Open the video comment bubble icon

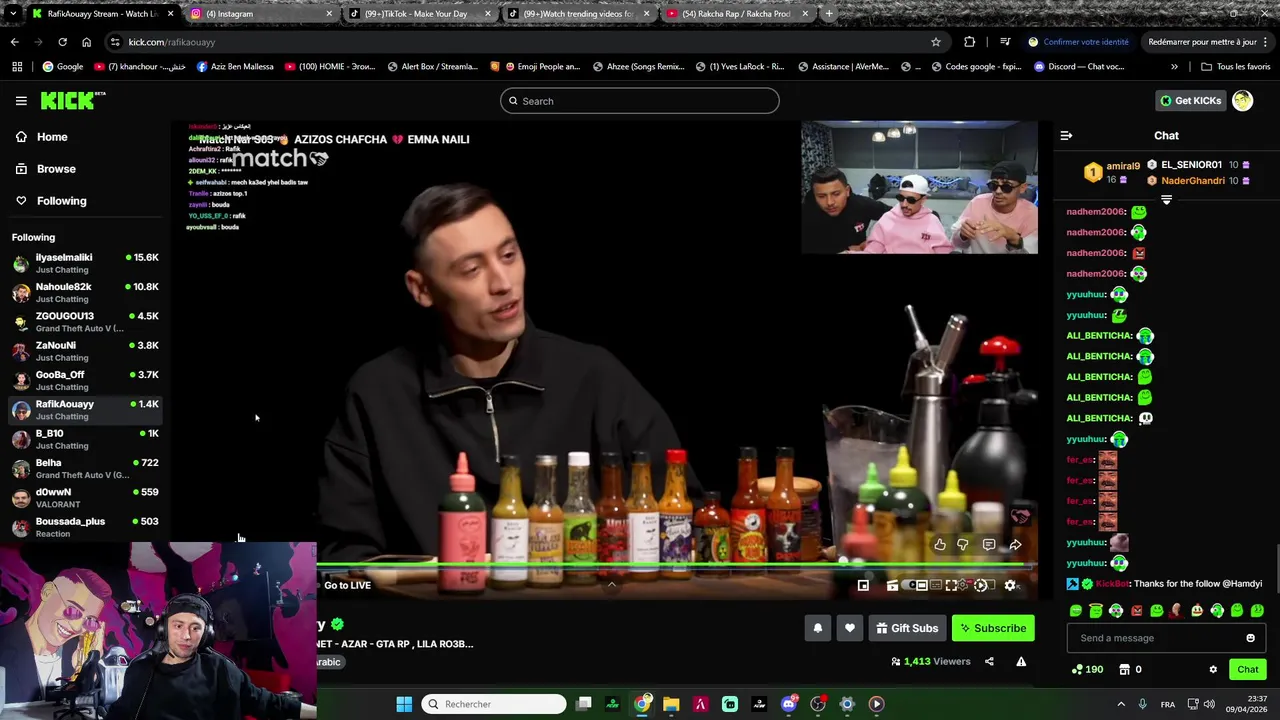(x=989, y=545)
